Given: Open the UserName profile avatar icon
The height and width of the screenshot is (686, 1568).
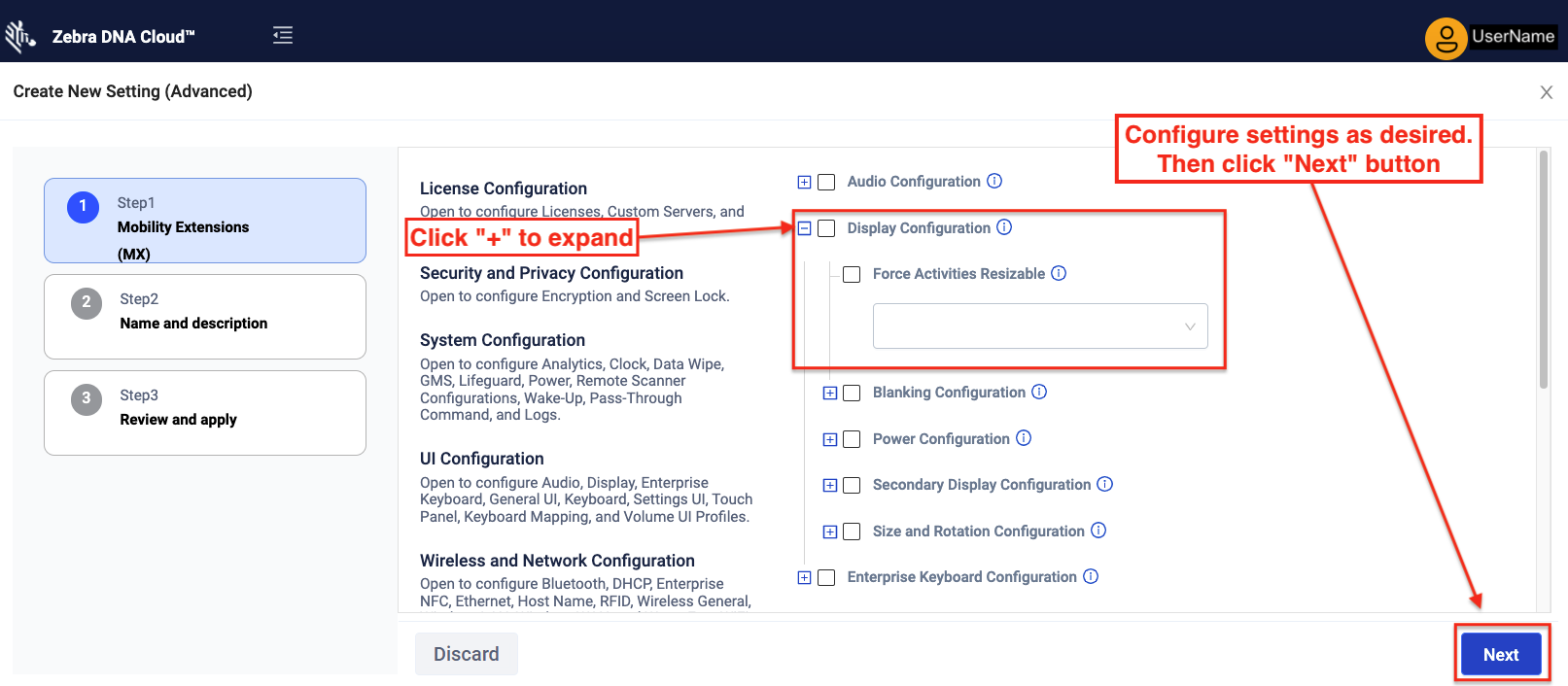Looking at the screenshot, I should coord(1446,39).
